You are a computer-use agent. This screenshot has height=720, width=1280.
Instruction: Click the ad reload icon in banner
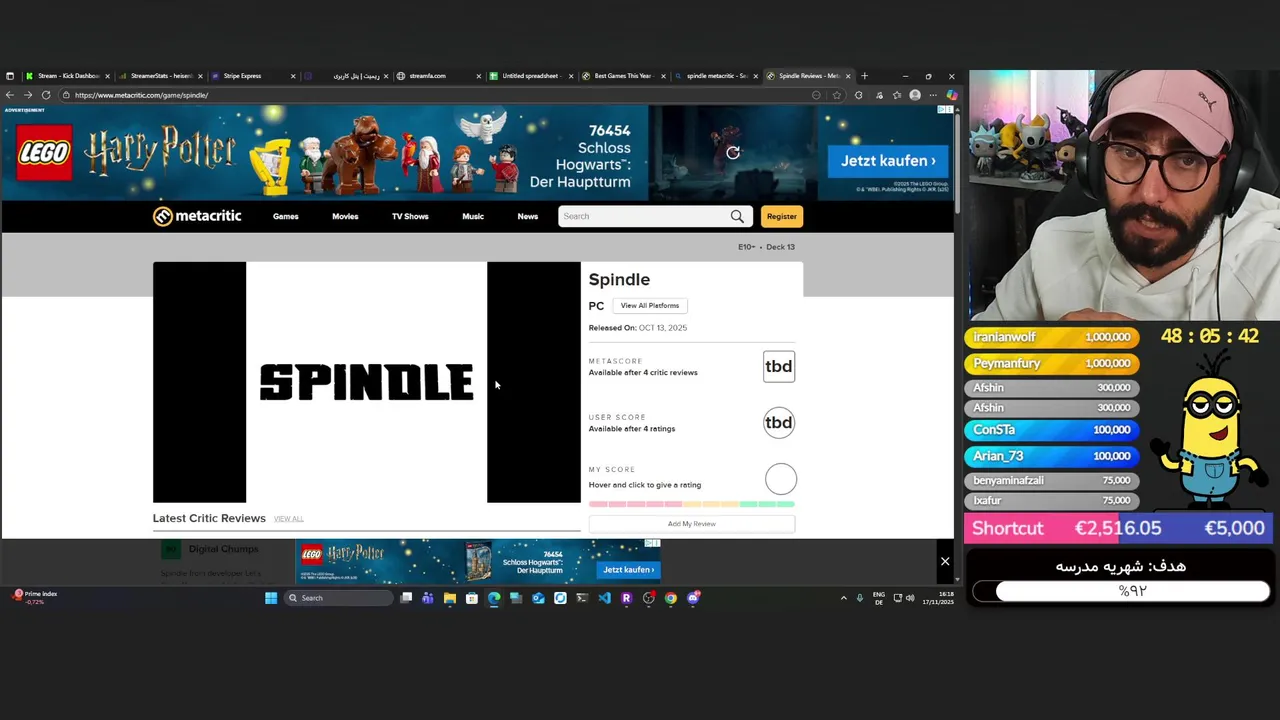pyautogui.click(x=733, y=153)
